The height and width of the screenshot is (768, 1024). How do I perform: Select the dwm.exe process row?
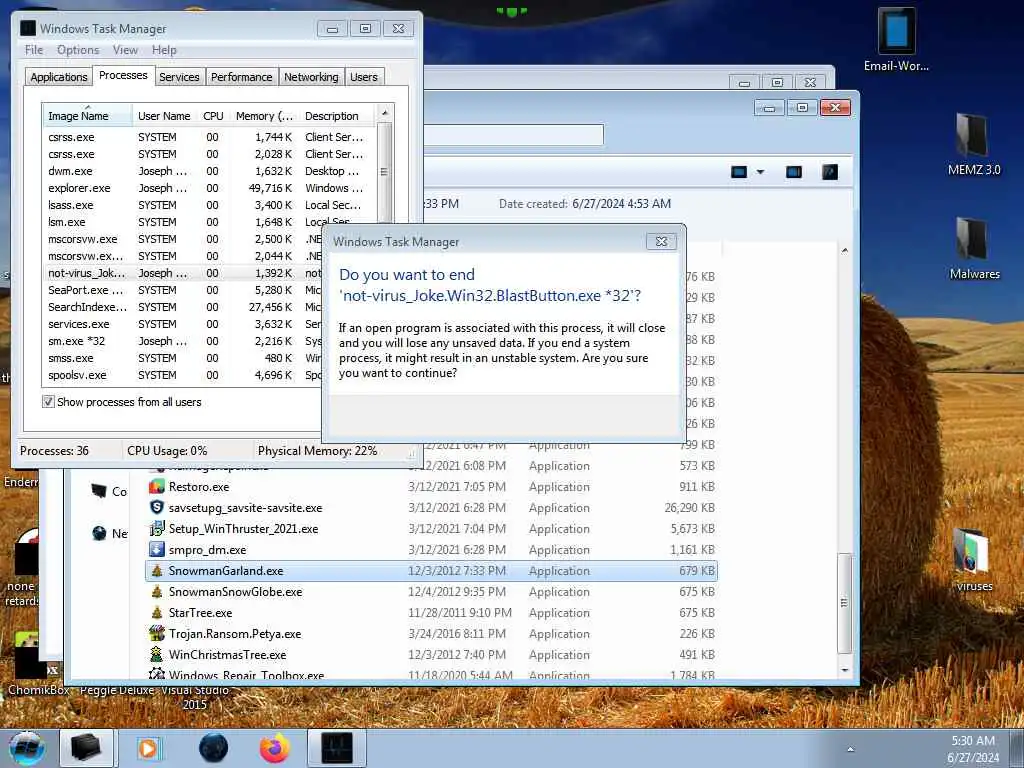208,171
